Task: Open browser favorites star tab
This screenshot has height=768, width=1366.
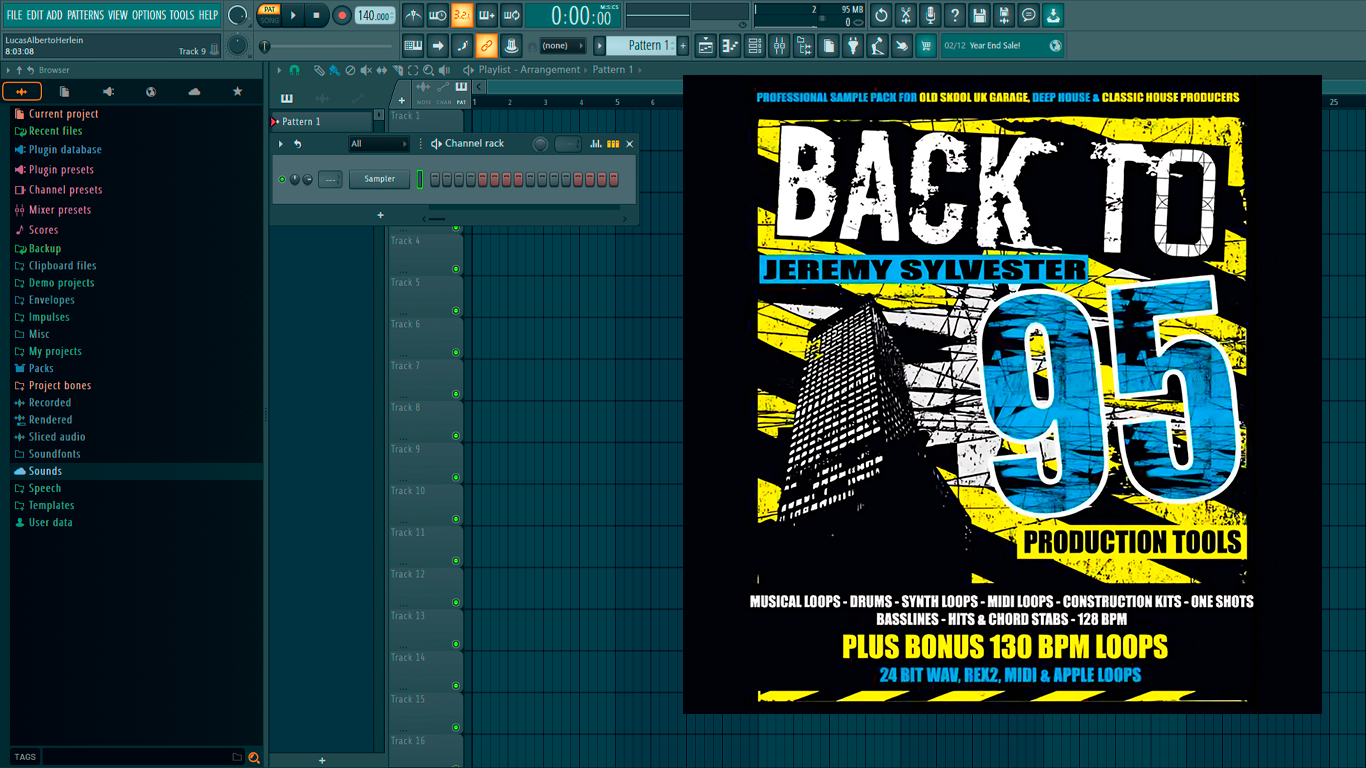Action: click(x=237, y=91)
